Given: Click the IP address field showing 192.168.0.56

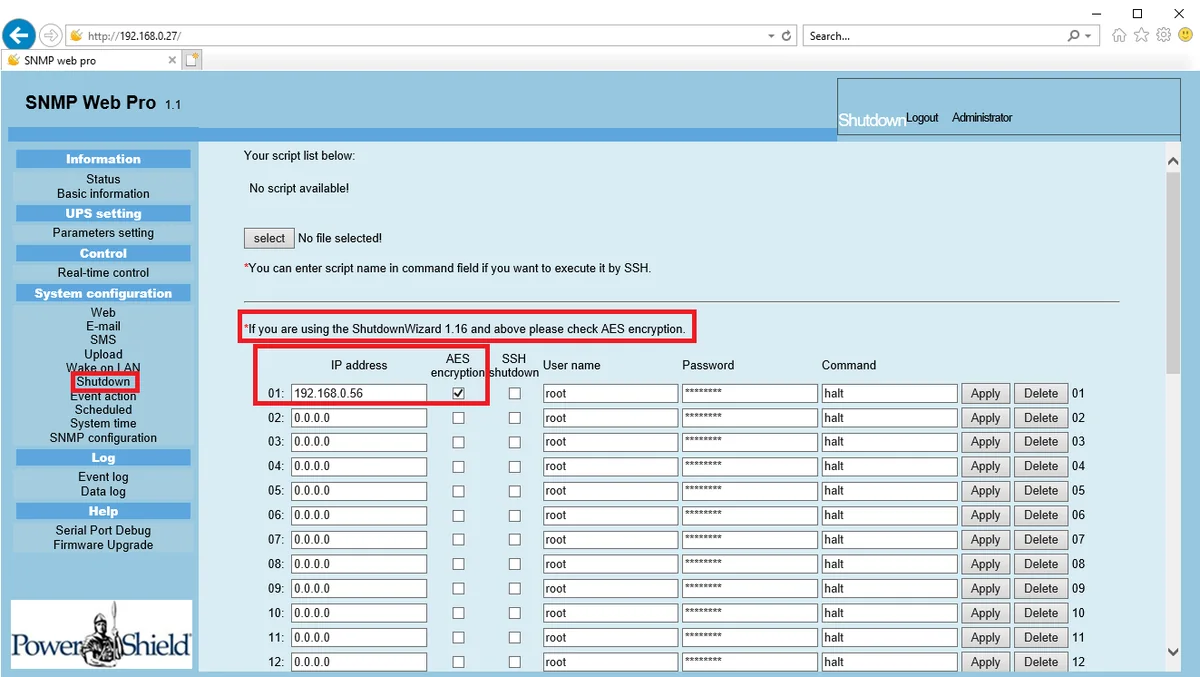Looking at the screenshot, I should click(x=359, y=393).
